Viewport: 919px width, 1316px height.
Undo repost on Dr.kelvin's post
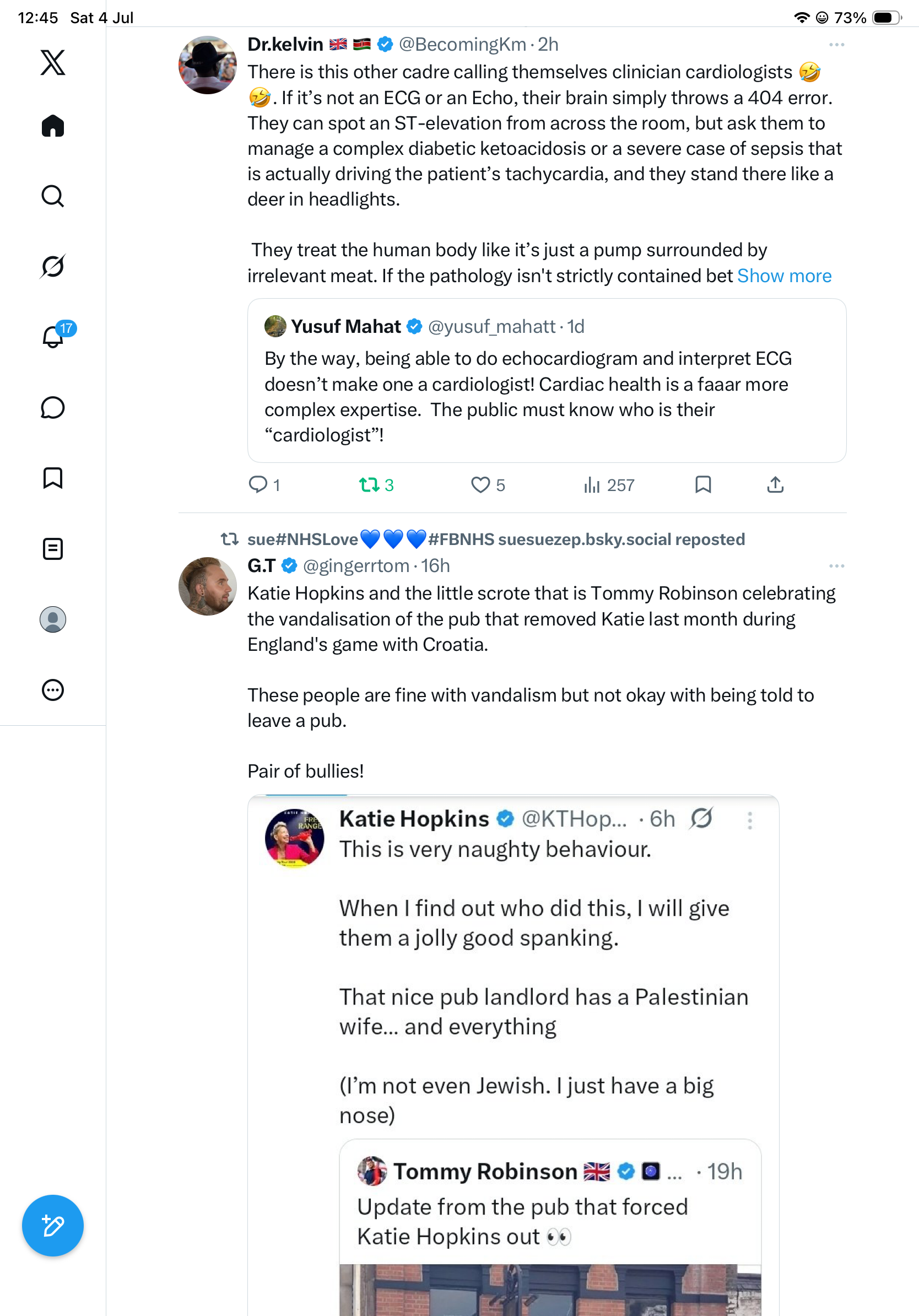(376, 485)
